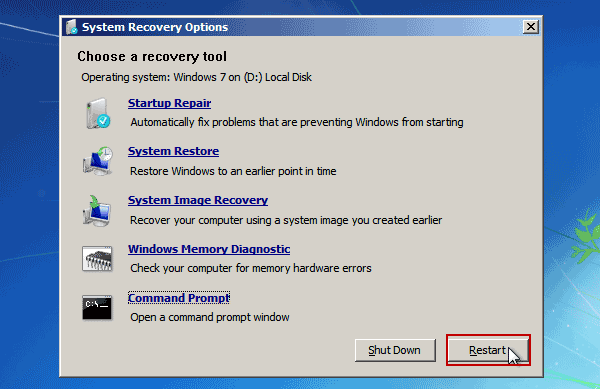The width and height of the screenshot is (600, 389).
Task: Click the System Recovery Options title text
Action: click(x=155, y=27)
